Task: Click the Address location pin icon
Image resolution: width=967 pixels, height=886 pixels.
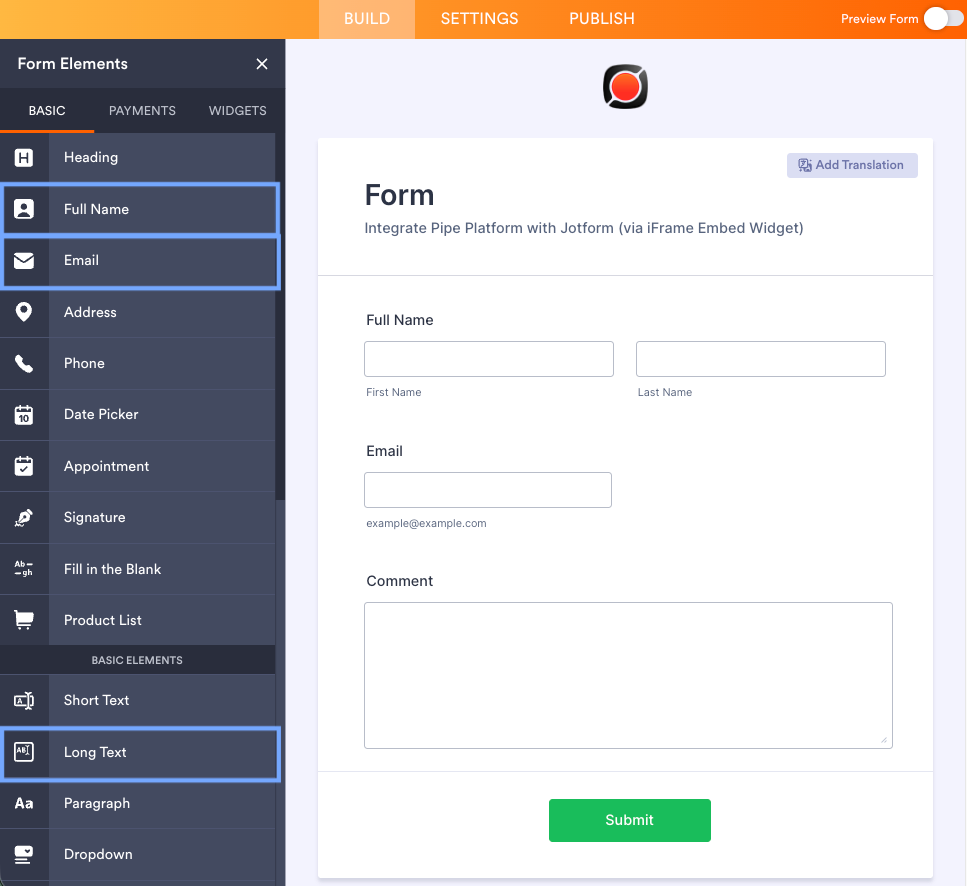Action: coord(23,312)
